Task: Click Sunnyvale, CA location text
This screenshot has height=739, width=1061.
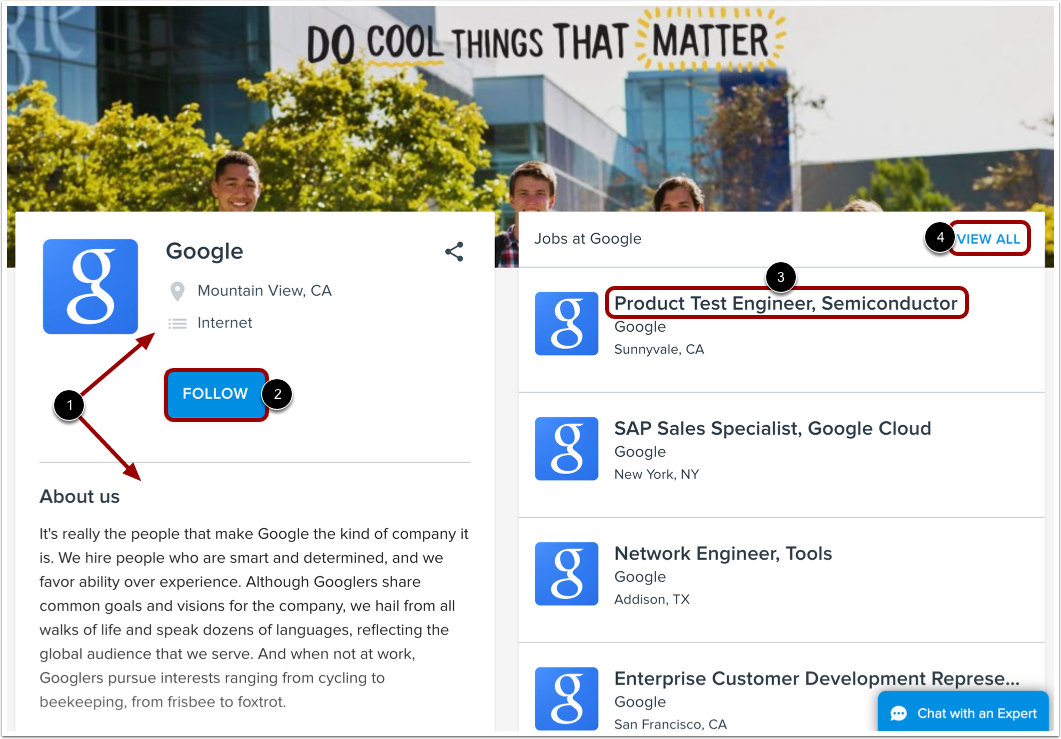Action: tap(659, 349)
